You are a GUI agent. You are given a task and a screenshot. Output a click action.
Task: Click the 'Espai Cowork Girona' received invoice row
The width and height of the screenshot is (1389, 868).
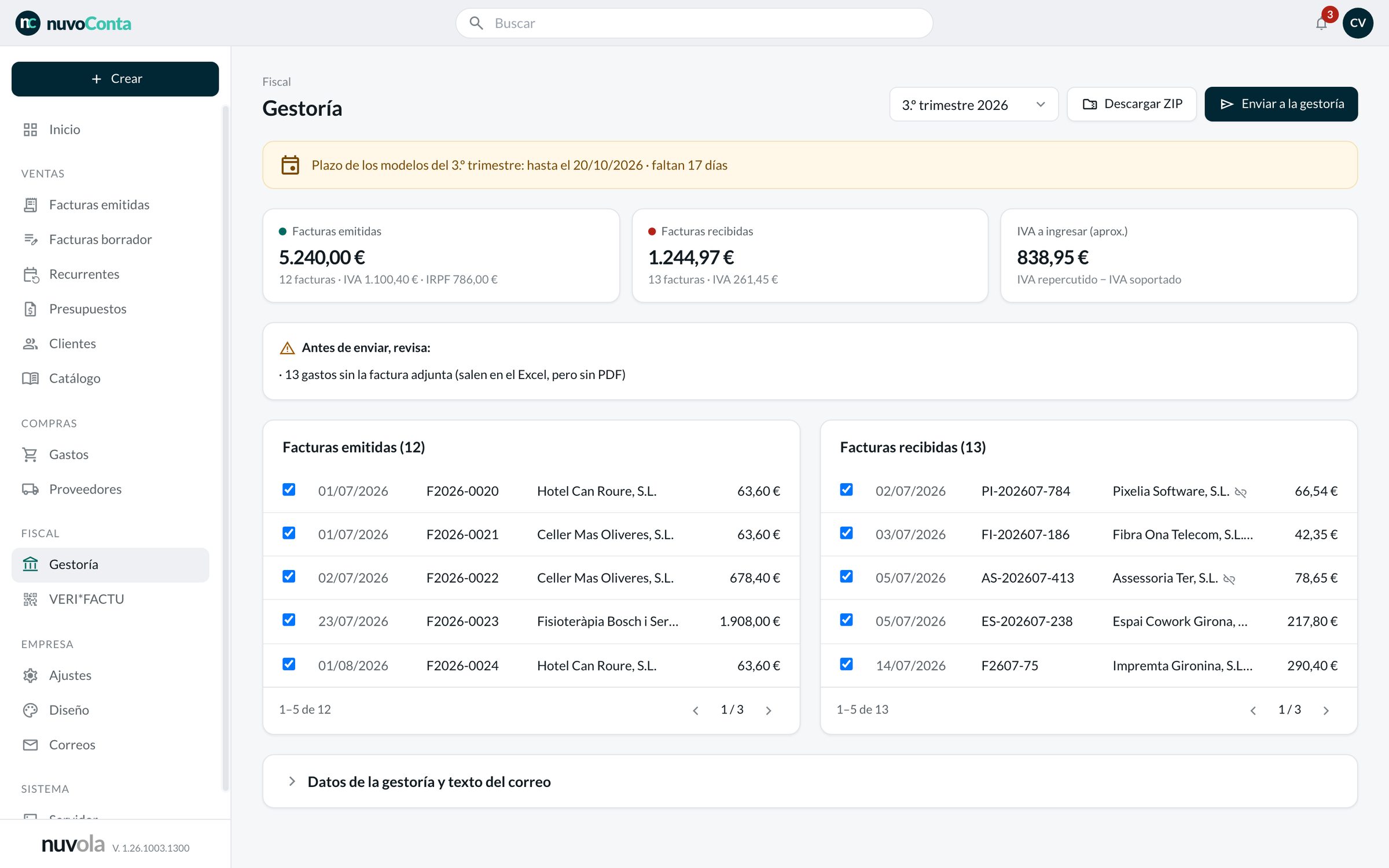tap(1089, 621)
